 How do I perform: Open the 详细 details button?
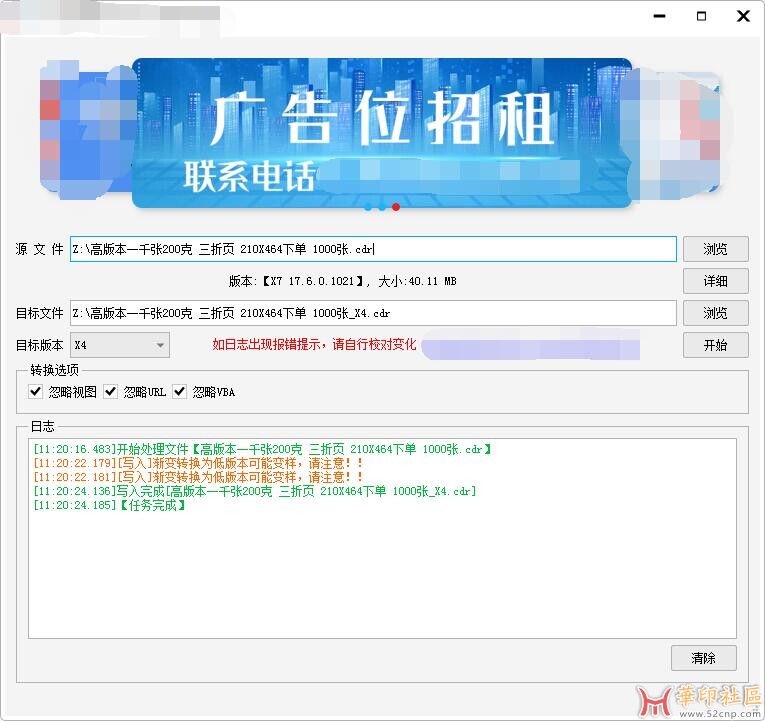click(x=715, y=281)
